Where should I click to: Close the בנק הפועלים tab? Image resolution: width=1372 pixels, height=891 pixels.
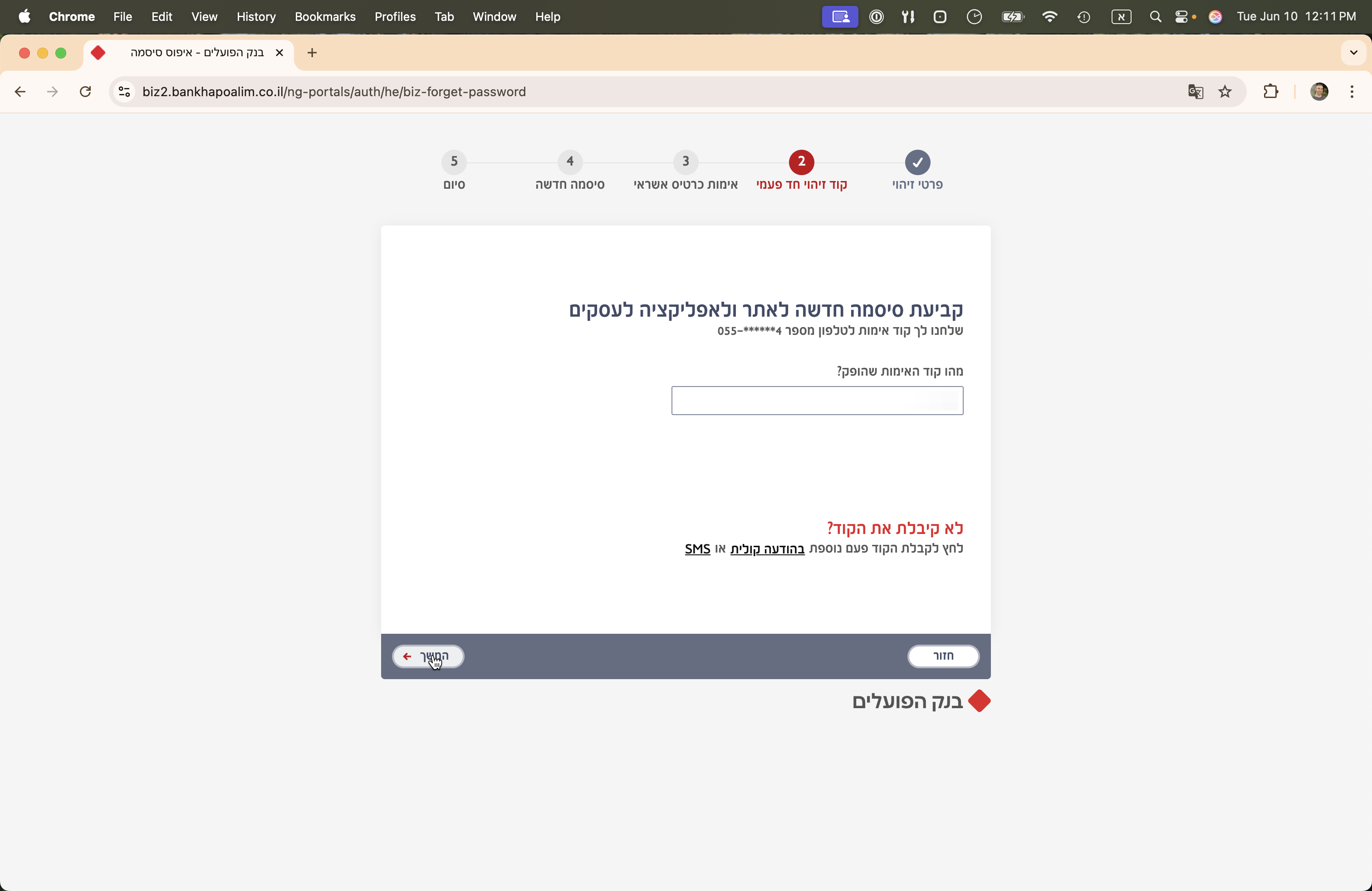coord(279,53)
